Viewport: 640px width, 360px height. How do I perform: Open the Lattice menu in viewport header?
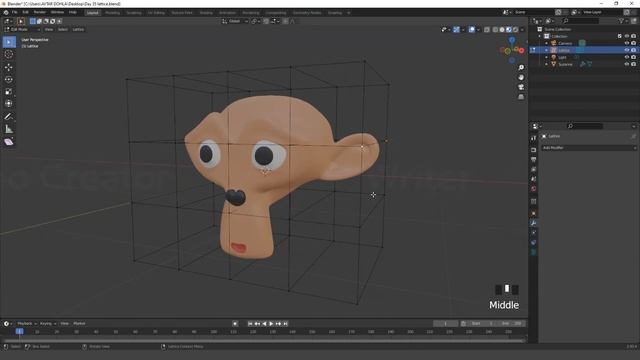tap(78, 29)
